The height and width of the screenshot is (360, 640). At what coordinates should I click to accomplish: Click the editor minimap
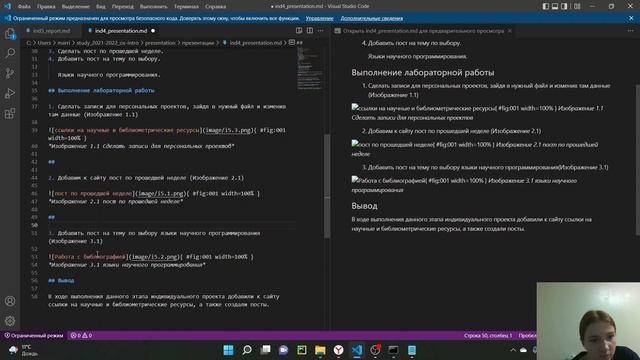(310, 69)
